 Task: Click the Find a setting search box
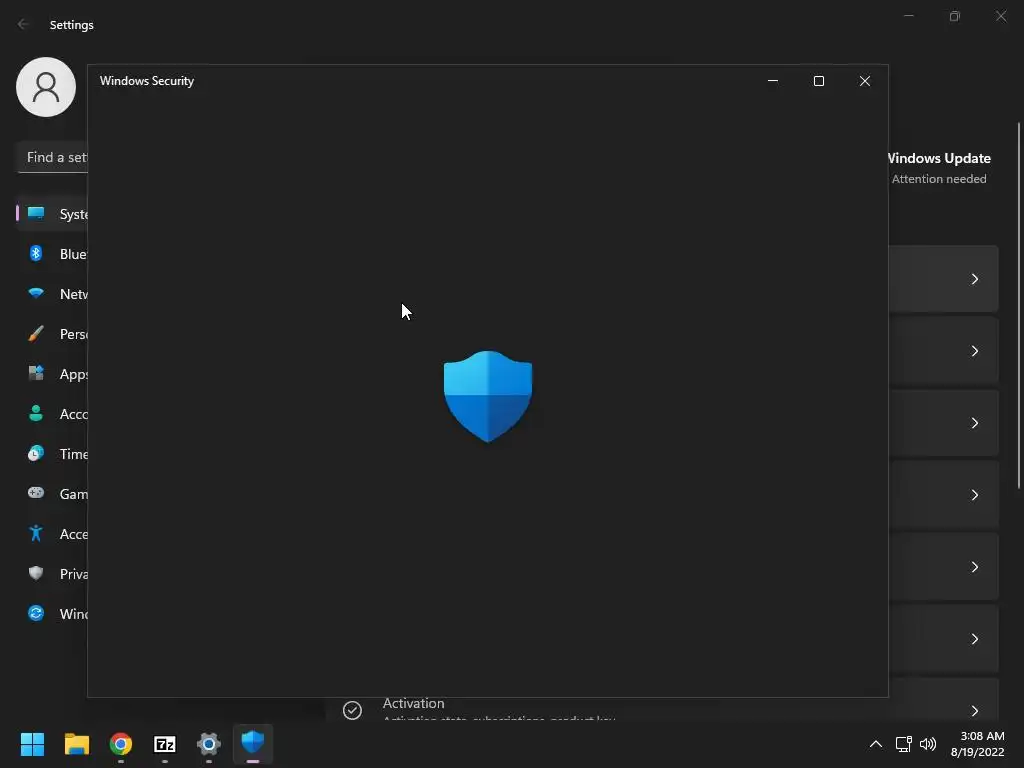(x=52, y=157)
